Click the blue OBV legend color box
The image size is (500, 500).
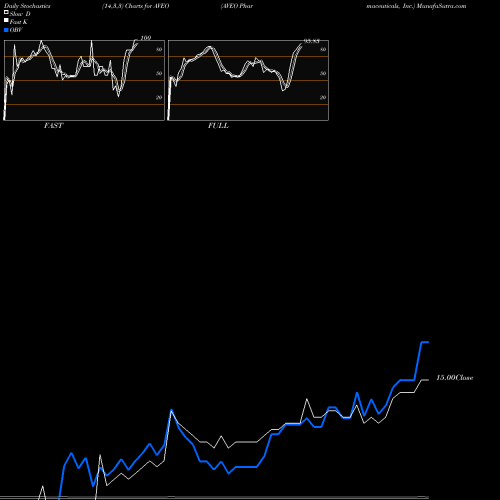pos(6,30)
